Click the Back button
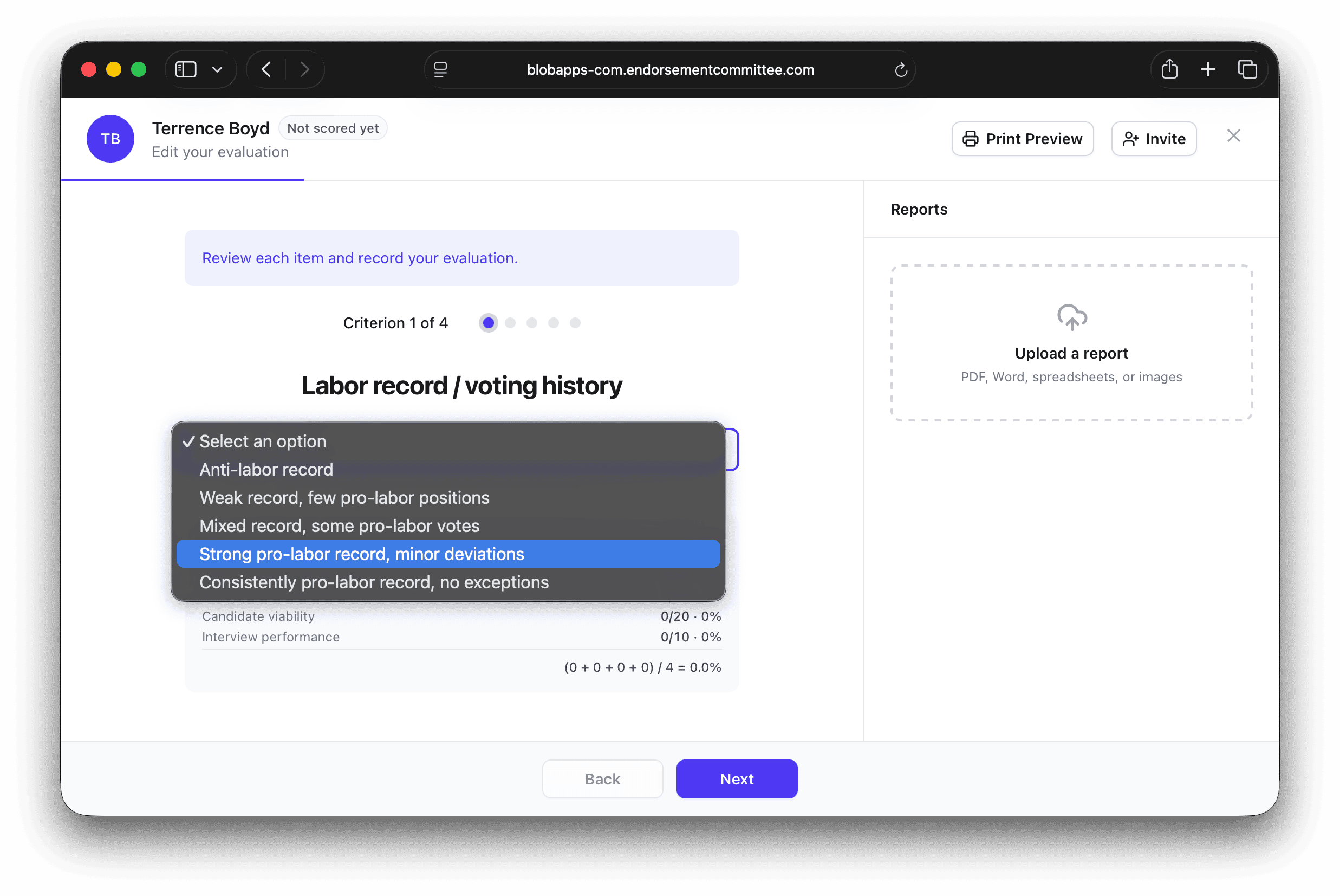Viewport: 1340px width, 896px height. (603, 779)
